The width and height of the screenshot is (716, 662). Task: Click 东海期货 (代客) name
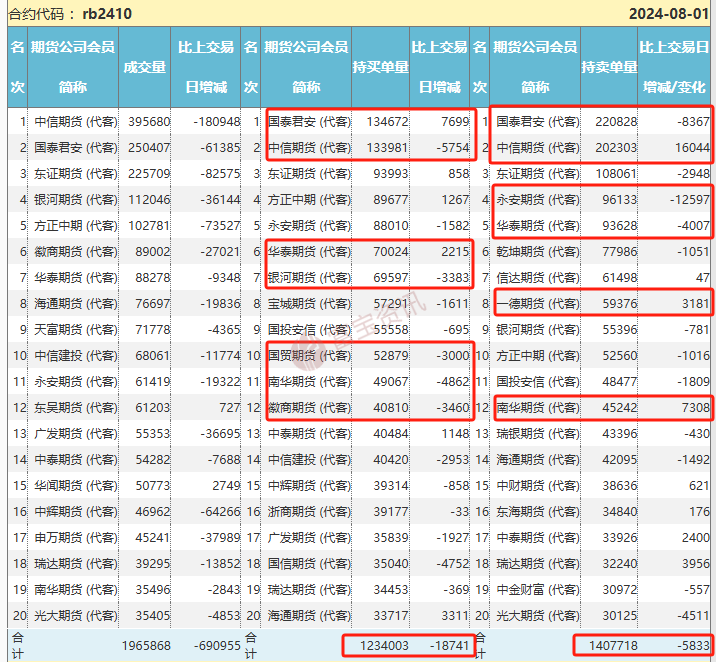(x=538, y=512)
